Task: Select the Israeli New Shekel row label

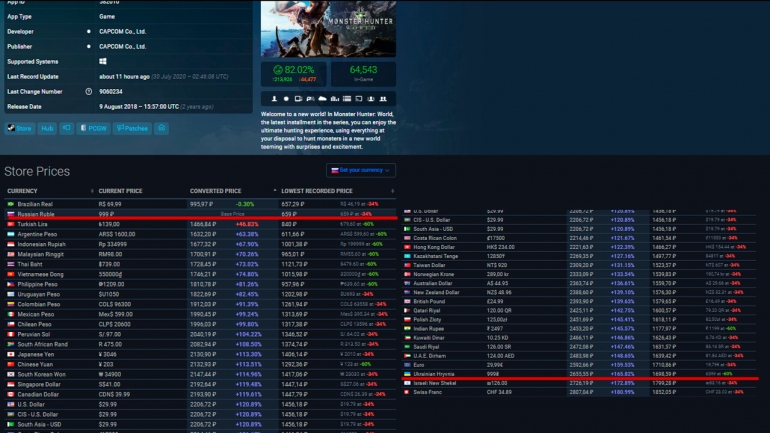Action: pyautogui.click(x=435, y=383)
